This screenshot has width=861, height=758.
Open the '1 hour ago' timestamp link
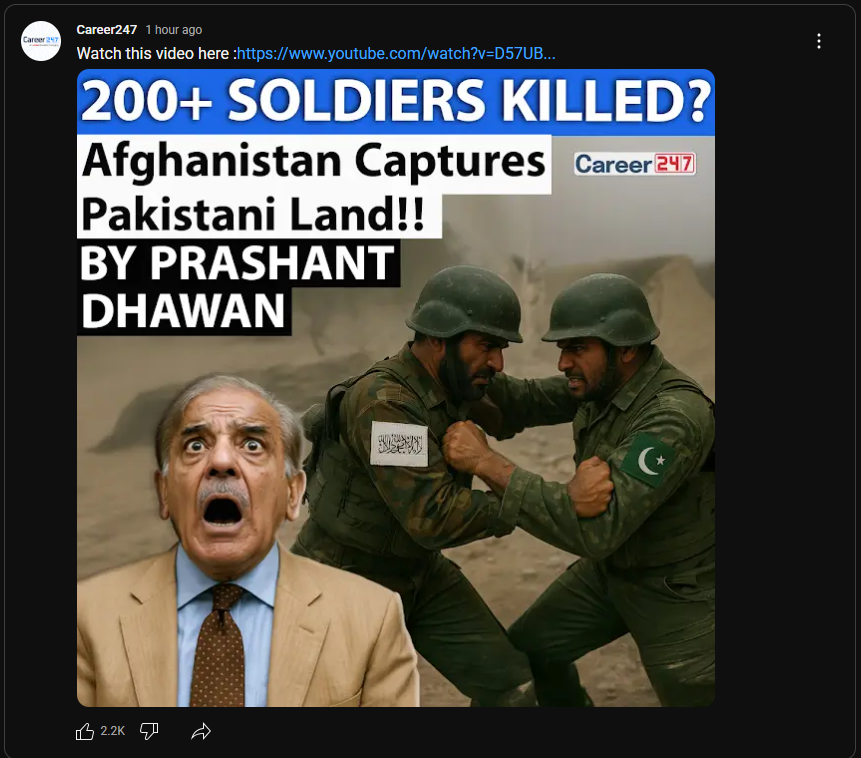click(174, 30)
